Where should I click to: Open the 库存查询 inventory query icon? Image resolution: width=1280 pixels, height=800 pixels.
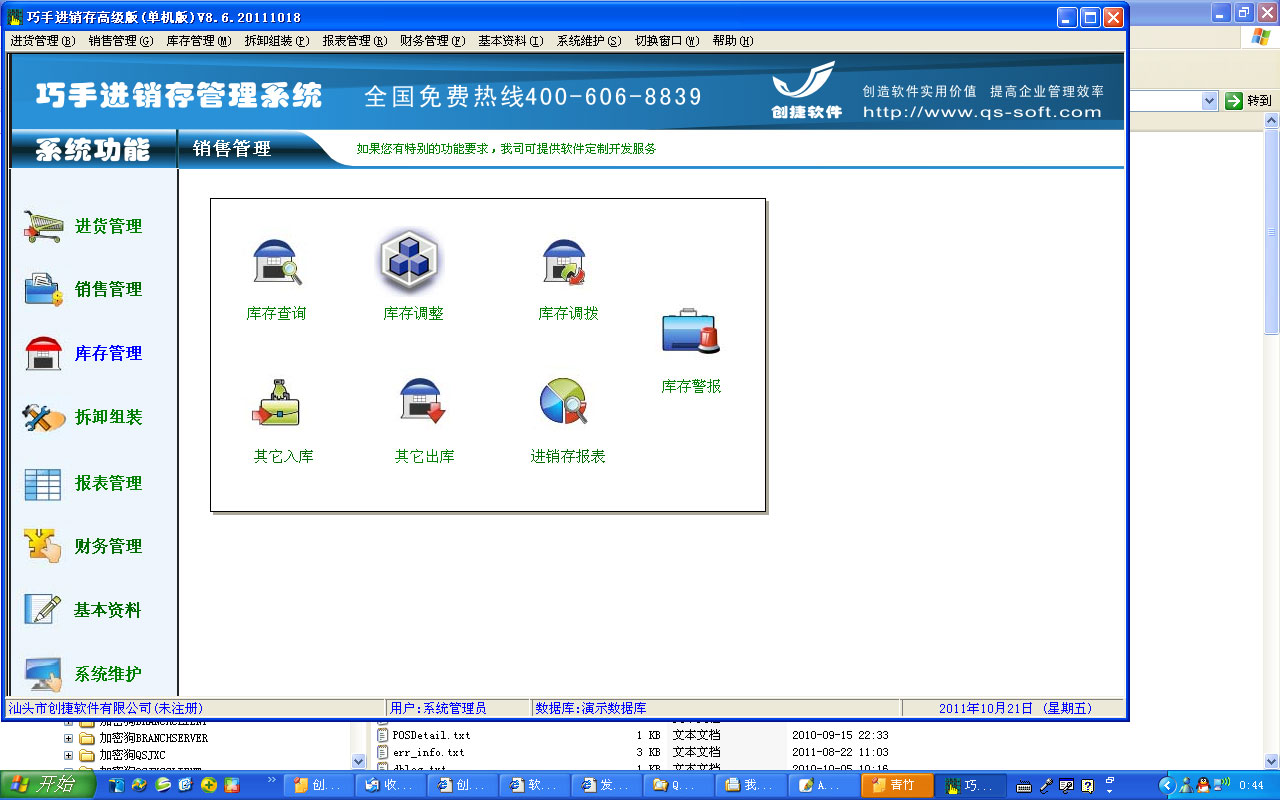[276, 263]
